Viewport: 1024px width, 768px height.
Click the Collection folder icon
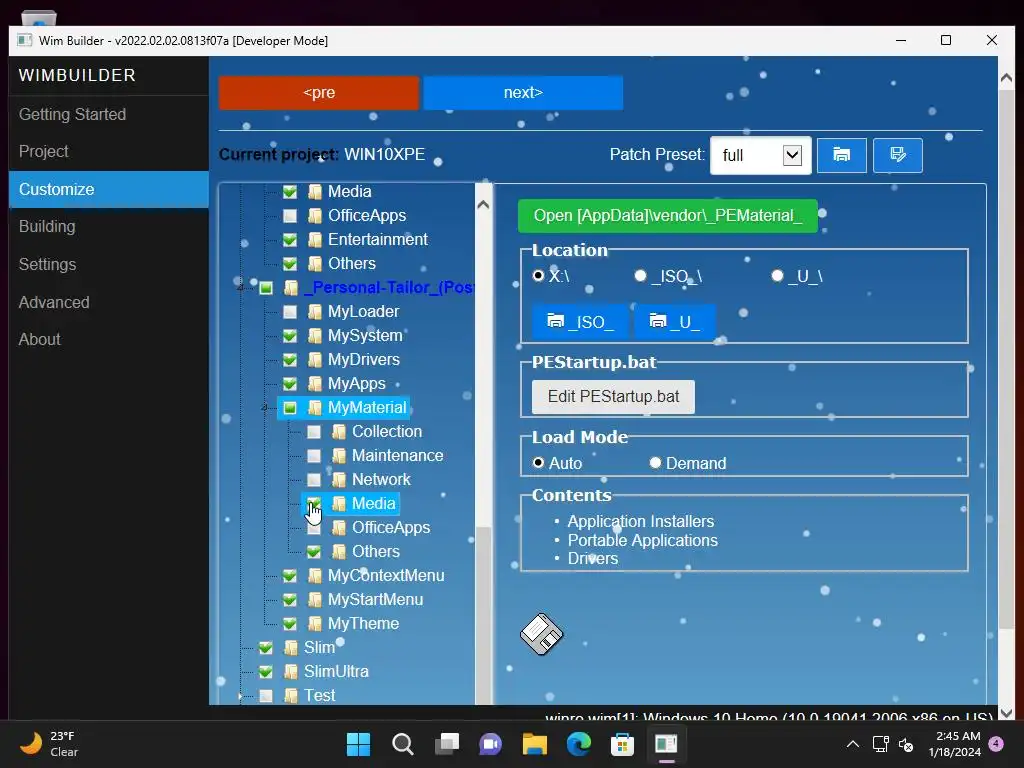tap(339, 432)
